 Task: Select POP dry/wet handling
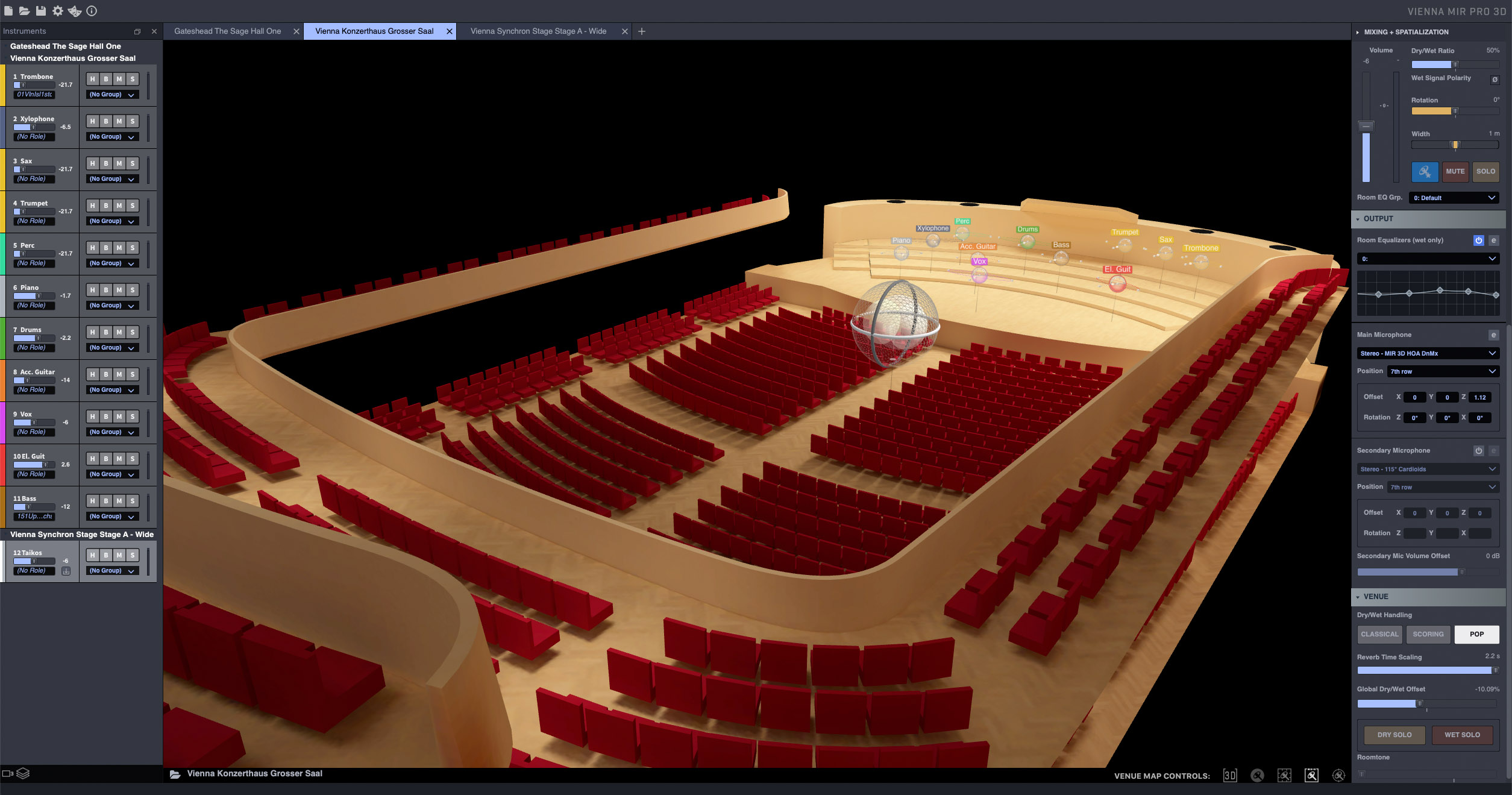click(x=1476, y=634)
